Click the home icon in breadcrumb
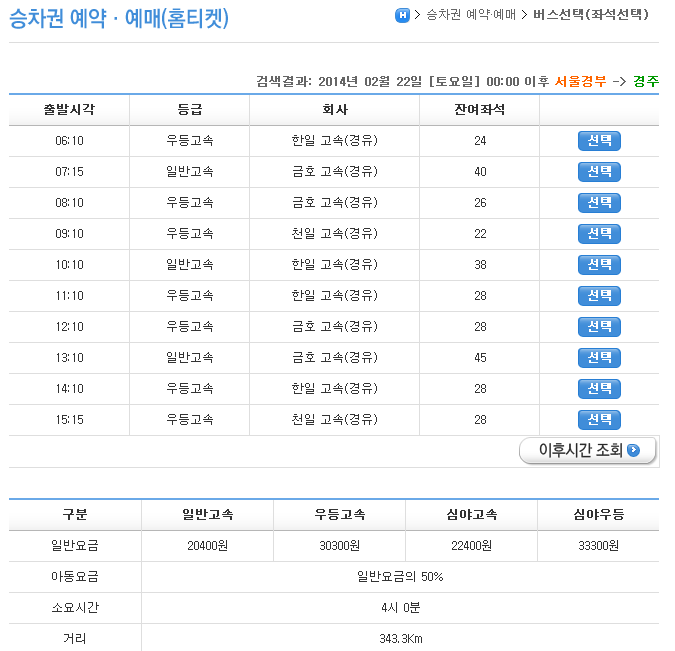Viewport: 675px width, 651px height. coord(402,16)
